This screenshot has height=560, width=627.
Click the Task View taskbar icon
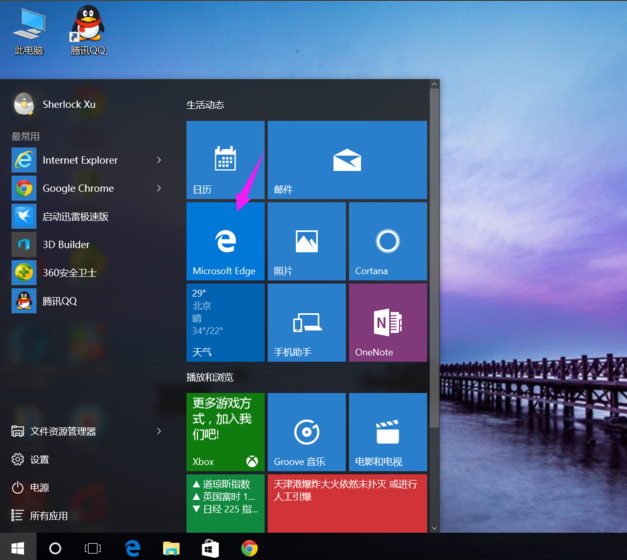tap(92, 548)
